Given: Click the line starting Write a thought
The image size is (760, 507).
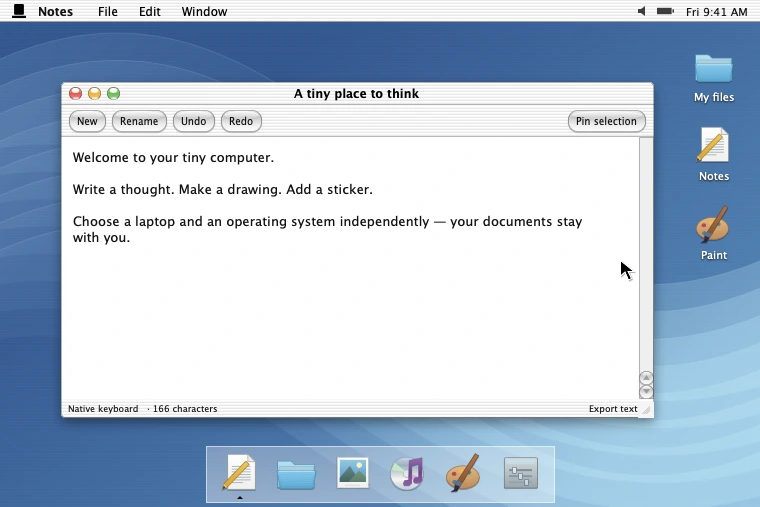Looking at the screenshot, I should tap(222, 190).
